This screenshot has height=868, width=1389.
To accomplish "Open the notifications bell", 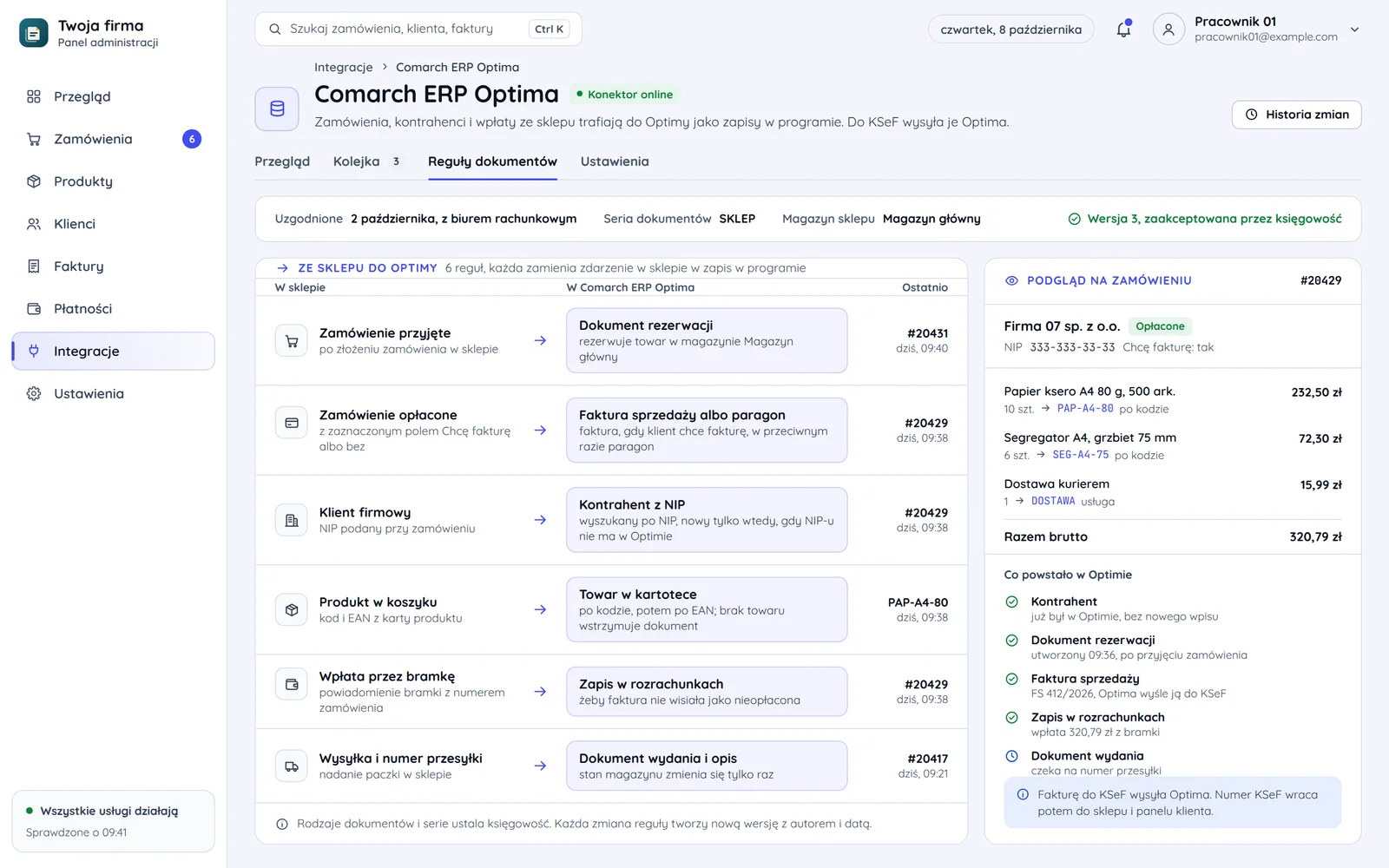I will pos(1123,29).
